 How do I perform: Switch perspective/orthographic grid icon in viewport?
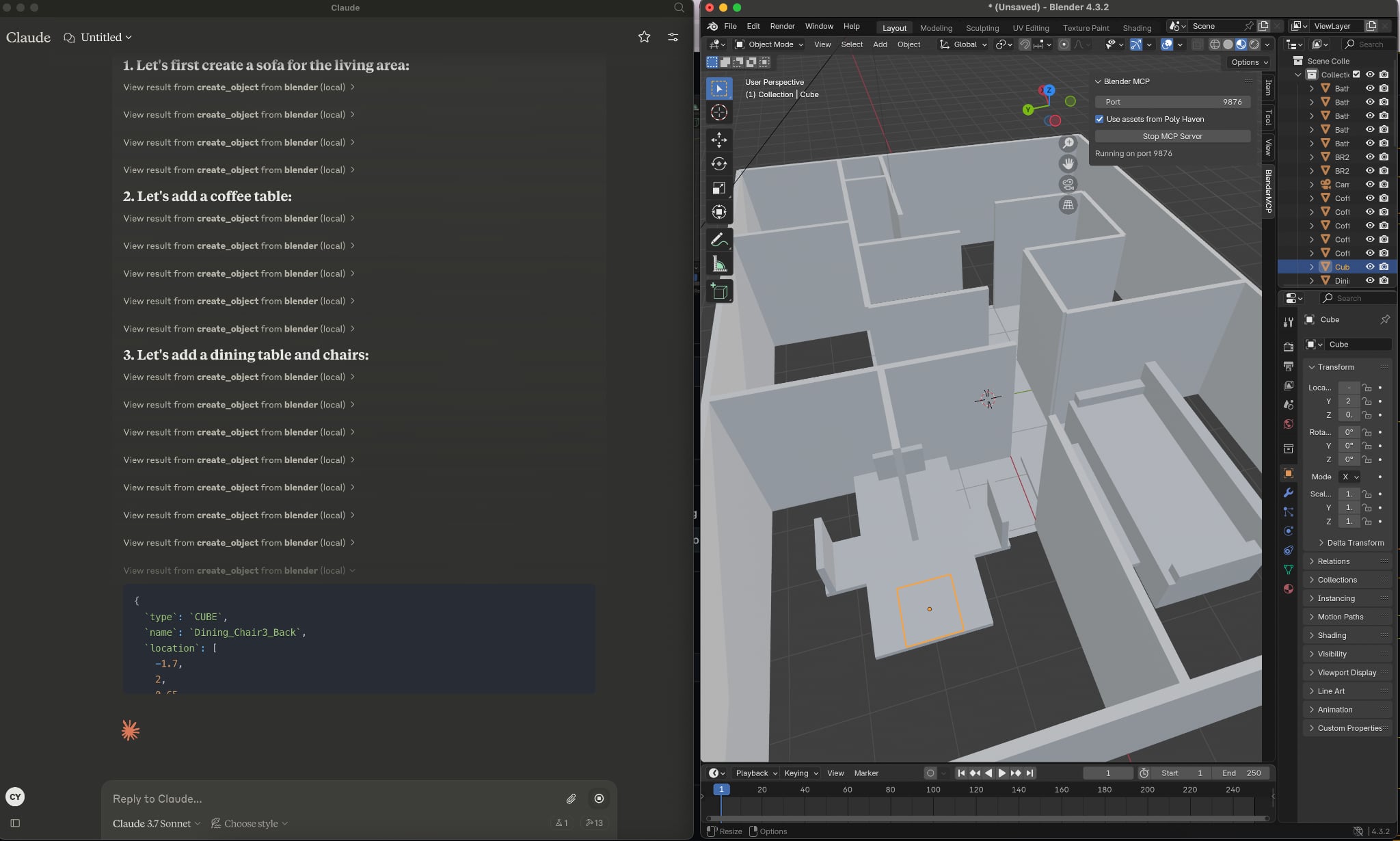[x=1068, y=204]
